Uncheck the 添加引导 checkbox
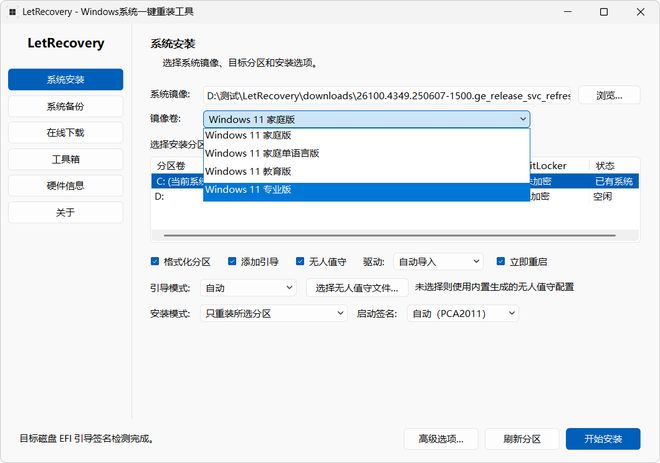 click(x=232, y=261)
